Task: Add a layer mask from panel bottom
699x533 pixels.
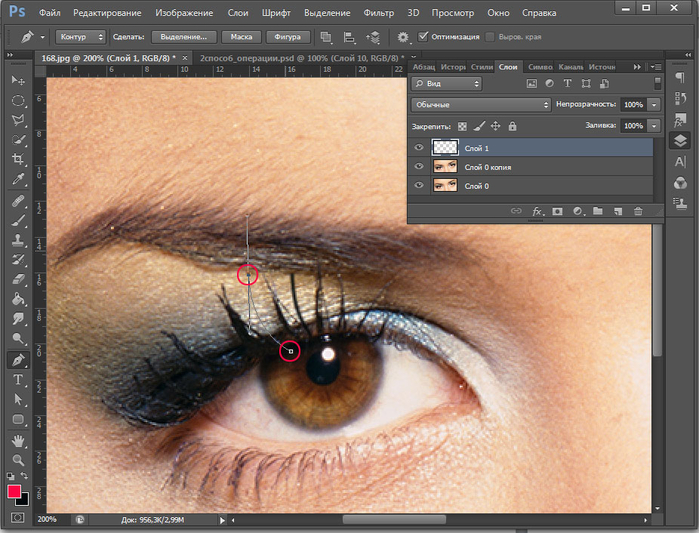Action: click(557, 211)
